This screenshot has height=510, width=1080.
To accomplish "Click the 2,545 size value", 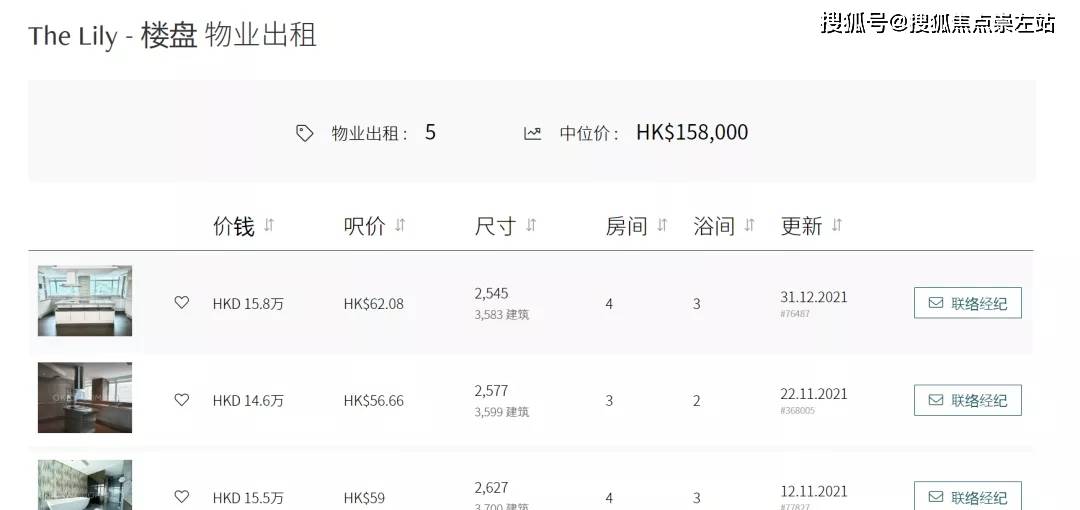I will [x=491, y=294].
